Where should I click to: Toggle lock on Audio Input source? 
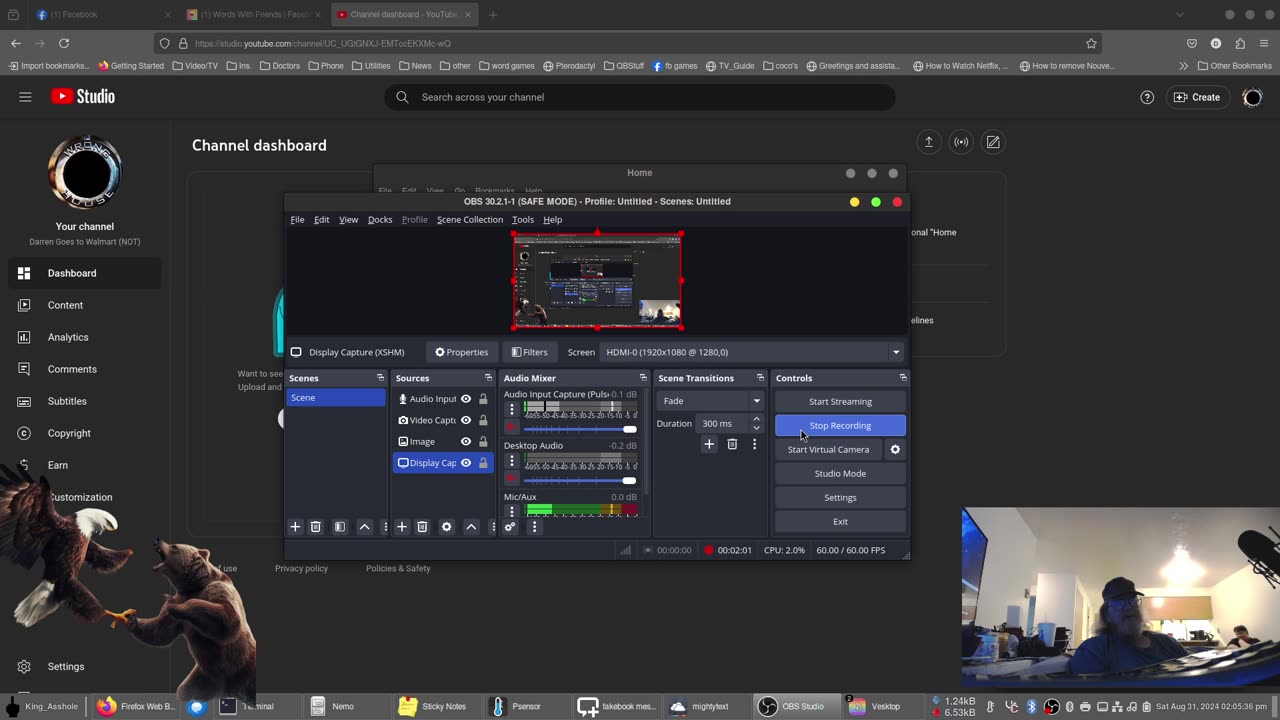483,399
